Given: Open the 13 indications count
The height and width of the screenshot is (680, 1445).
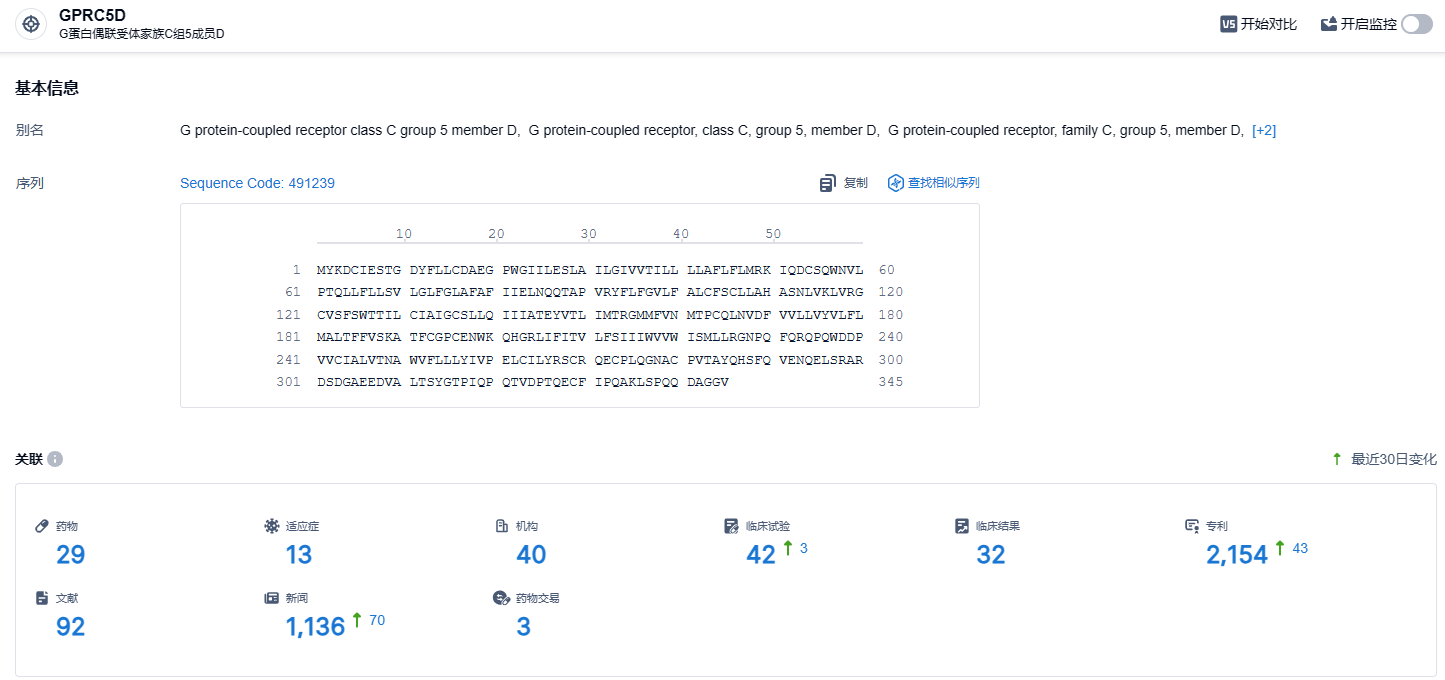Looking at the screenshot, I should [298, 554].
